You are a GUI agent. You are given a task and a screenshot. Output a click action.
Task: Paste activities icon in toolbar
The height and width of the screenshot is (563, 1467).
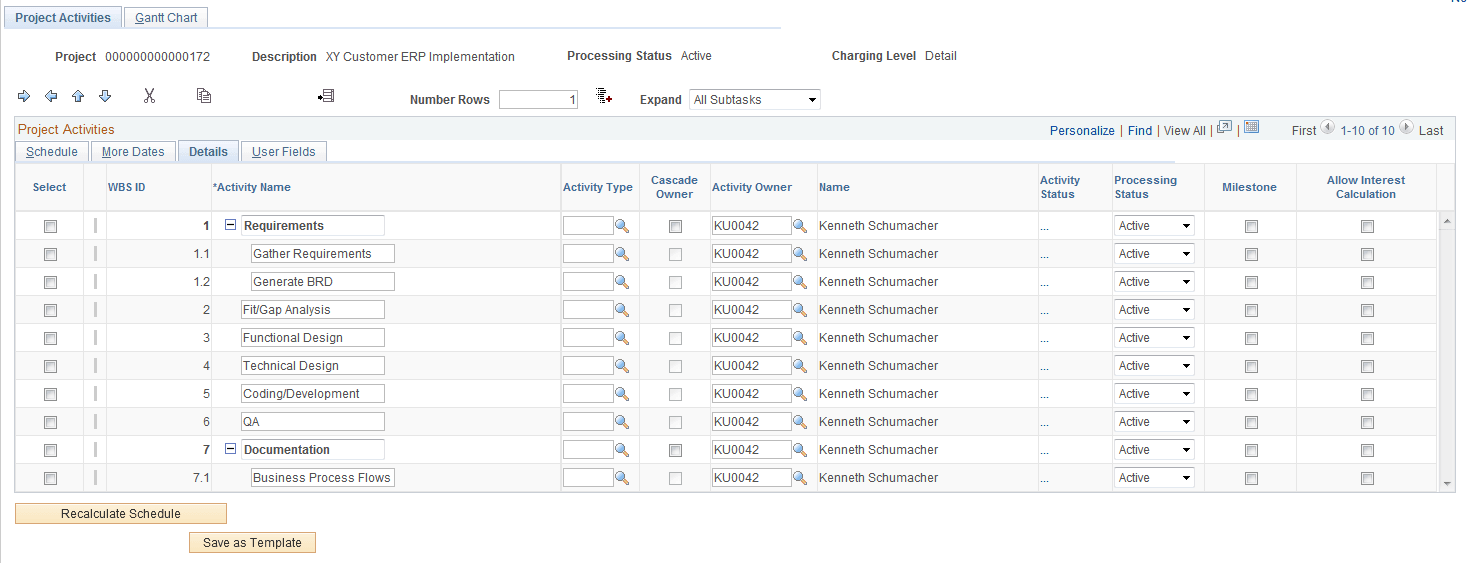click(x=326, y=96)
